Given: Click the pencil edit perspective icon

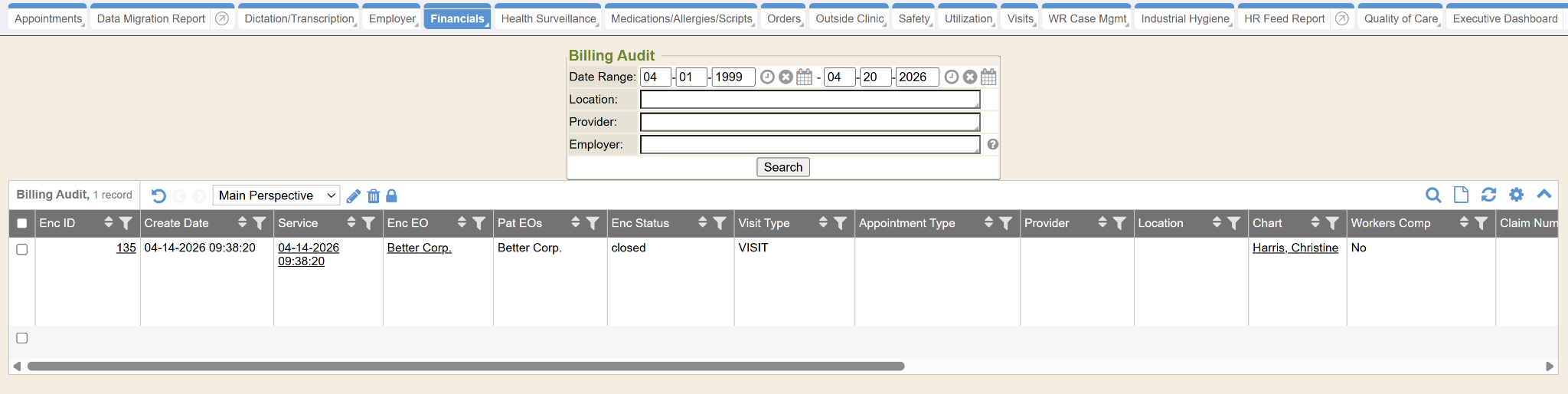Looking at the screenshot, I should 353,196.
